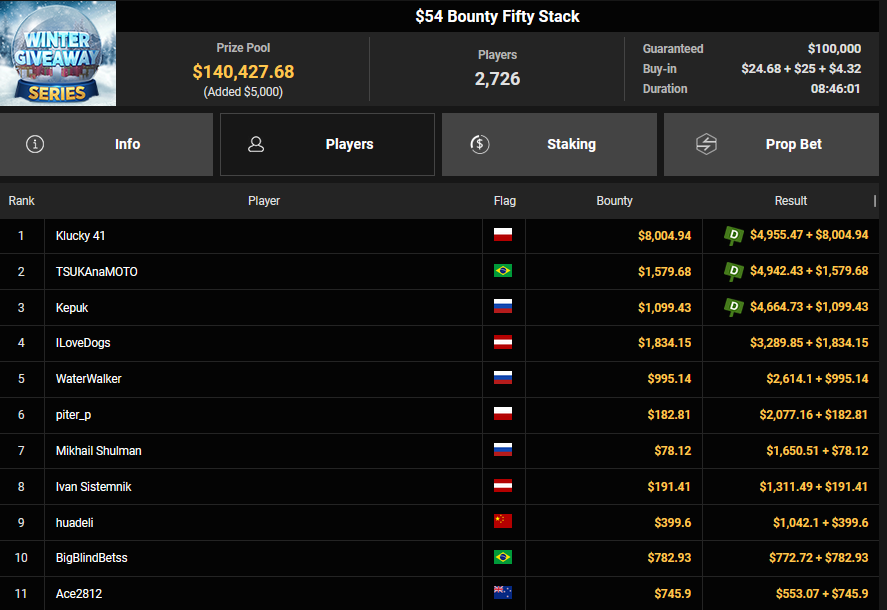The image size is (887, 610).
Task: Click the Info tab icon
Action: [x=36, y=144]
